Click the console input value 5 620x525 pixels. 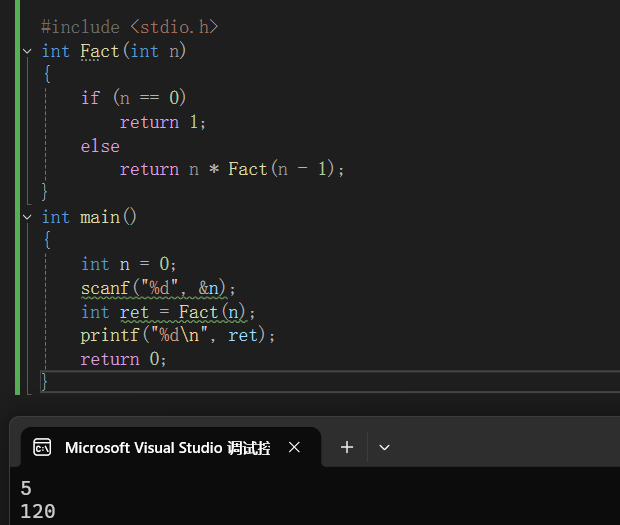click(26, 488)
